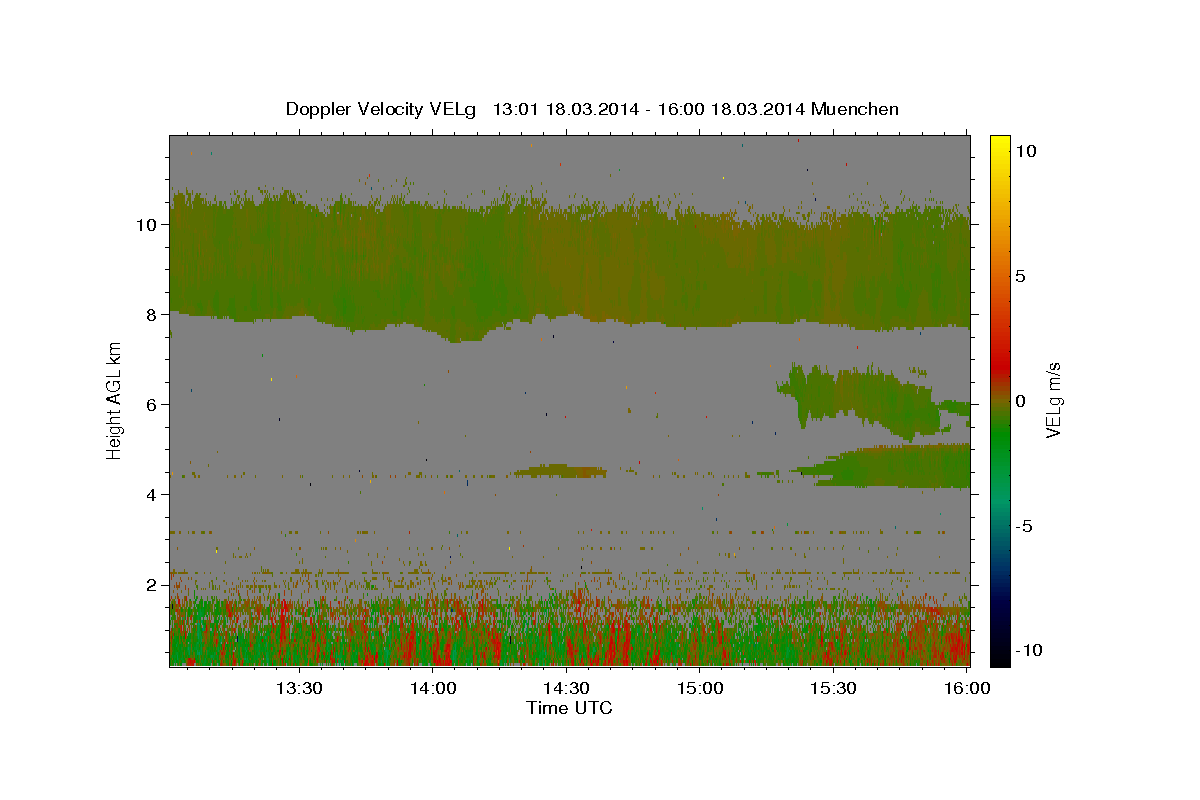Click the 15:30 time tick label
Viewport: 1200px width, 800px height.
point(833,688)
